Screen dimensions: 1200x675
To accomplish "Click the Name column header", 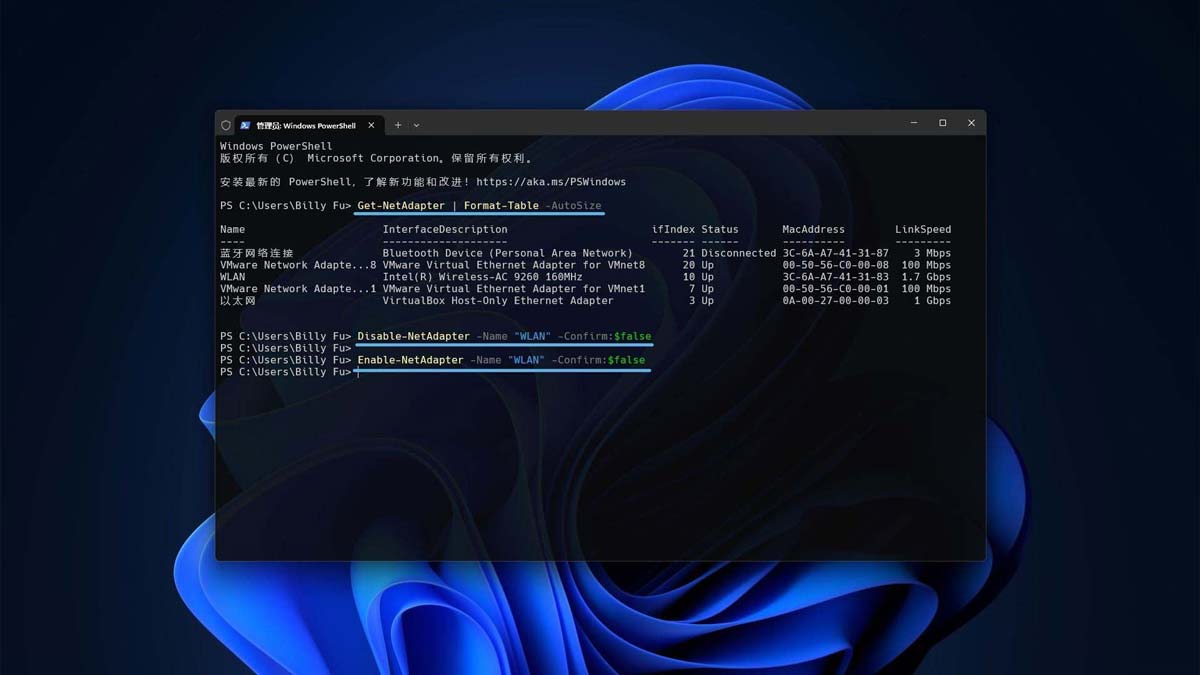I will coord(232,230).
